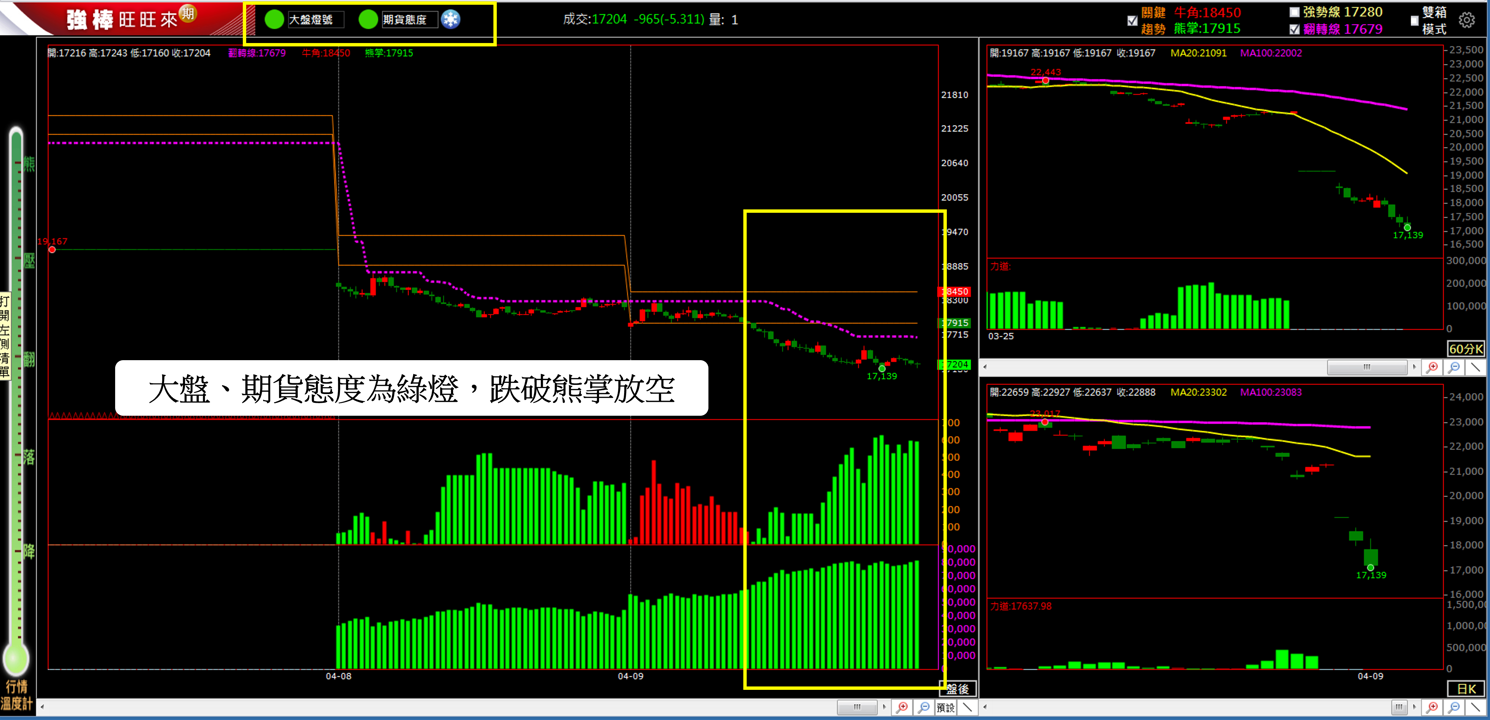Click the MA20:23302 label on the 日K chart

[x=1200, y=392]
